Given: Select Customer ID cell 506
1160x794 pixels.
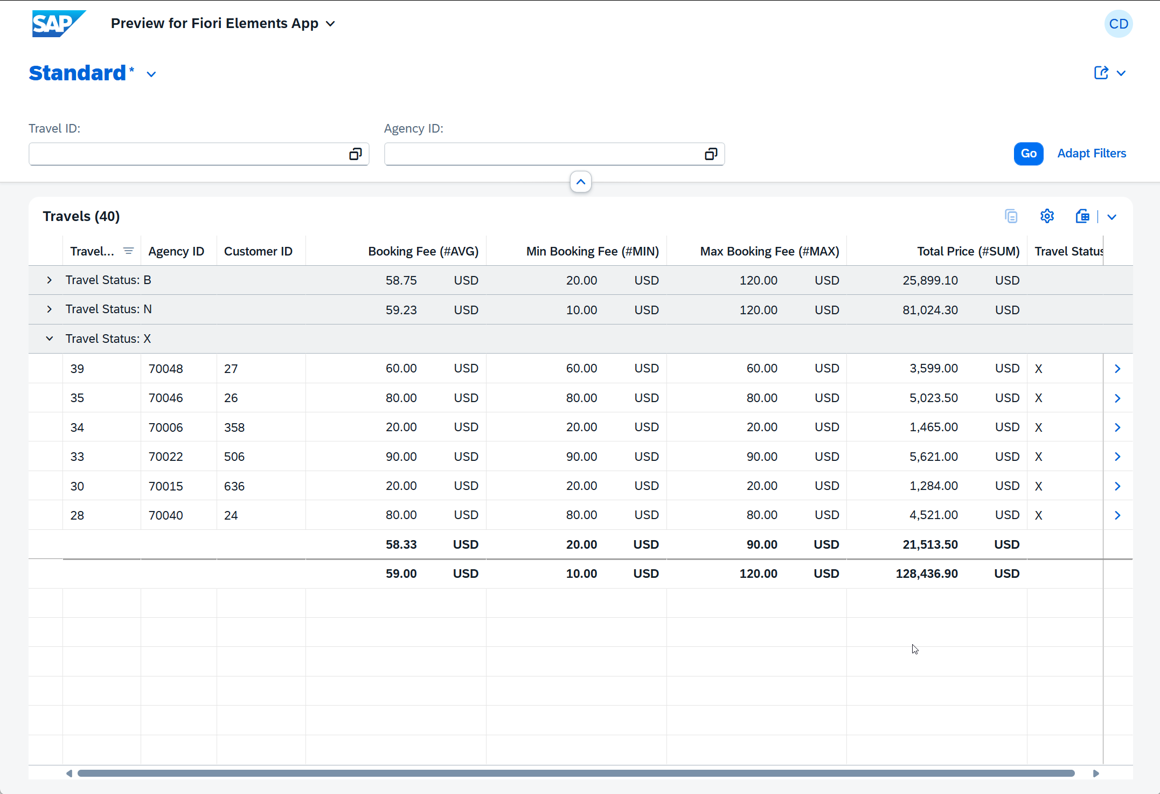Looking at the screenshot, I should [234, 457].
